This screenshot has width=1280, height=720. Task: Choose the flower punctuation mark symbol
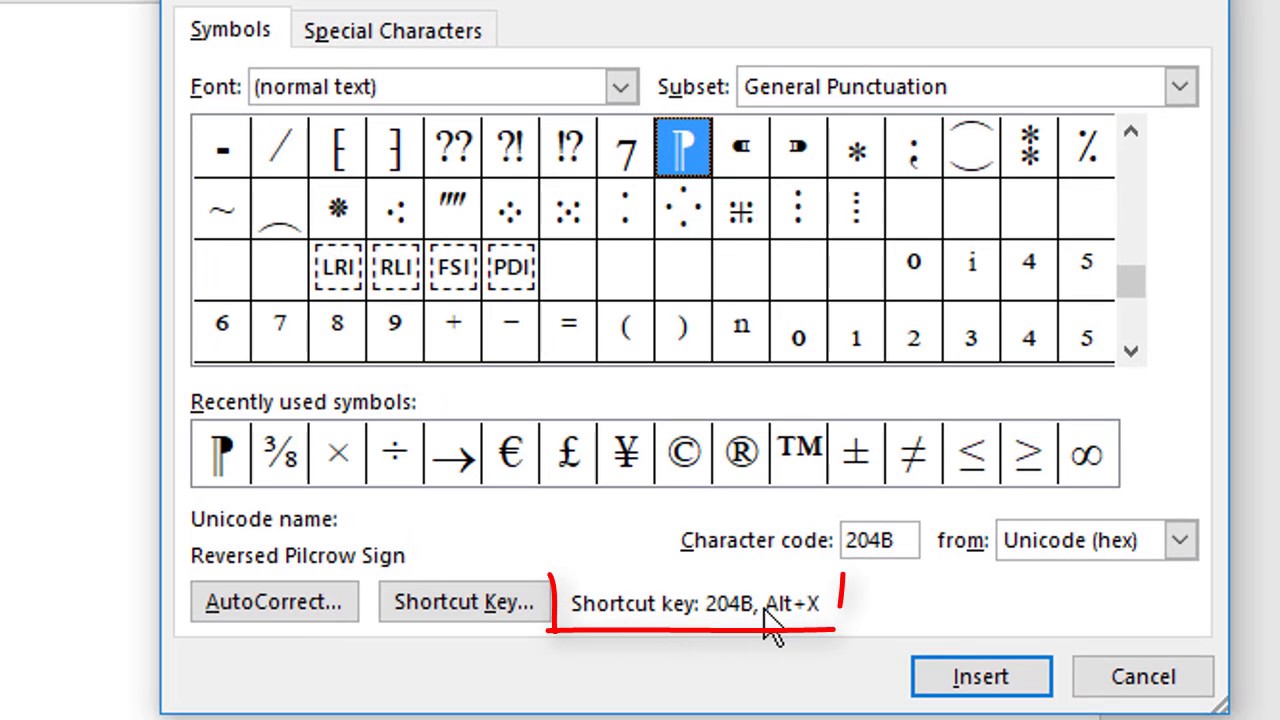pos(338,210)
